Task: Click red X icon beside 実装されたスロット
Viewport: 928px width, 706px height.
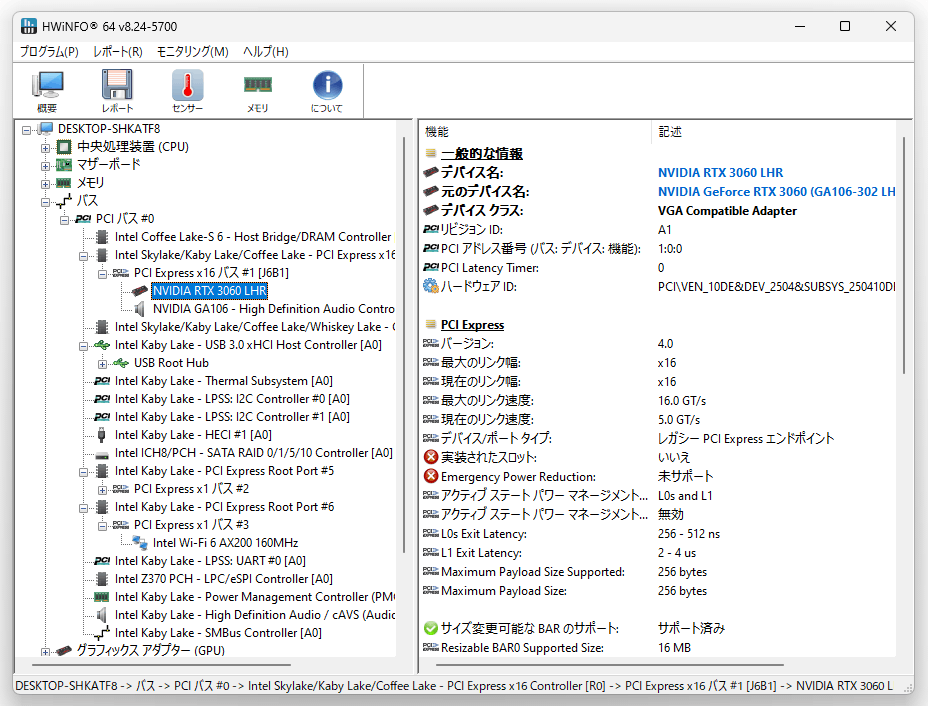Action: [x=431, y=457]
